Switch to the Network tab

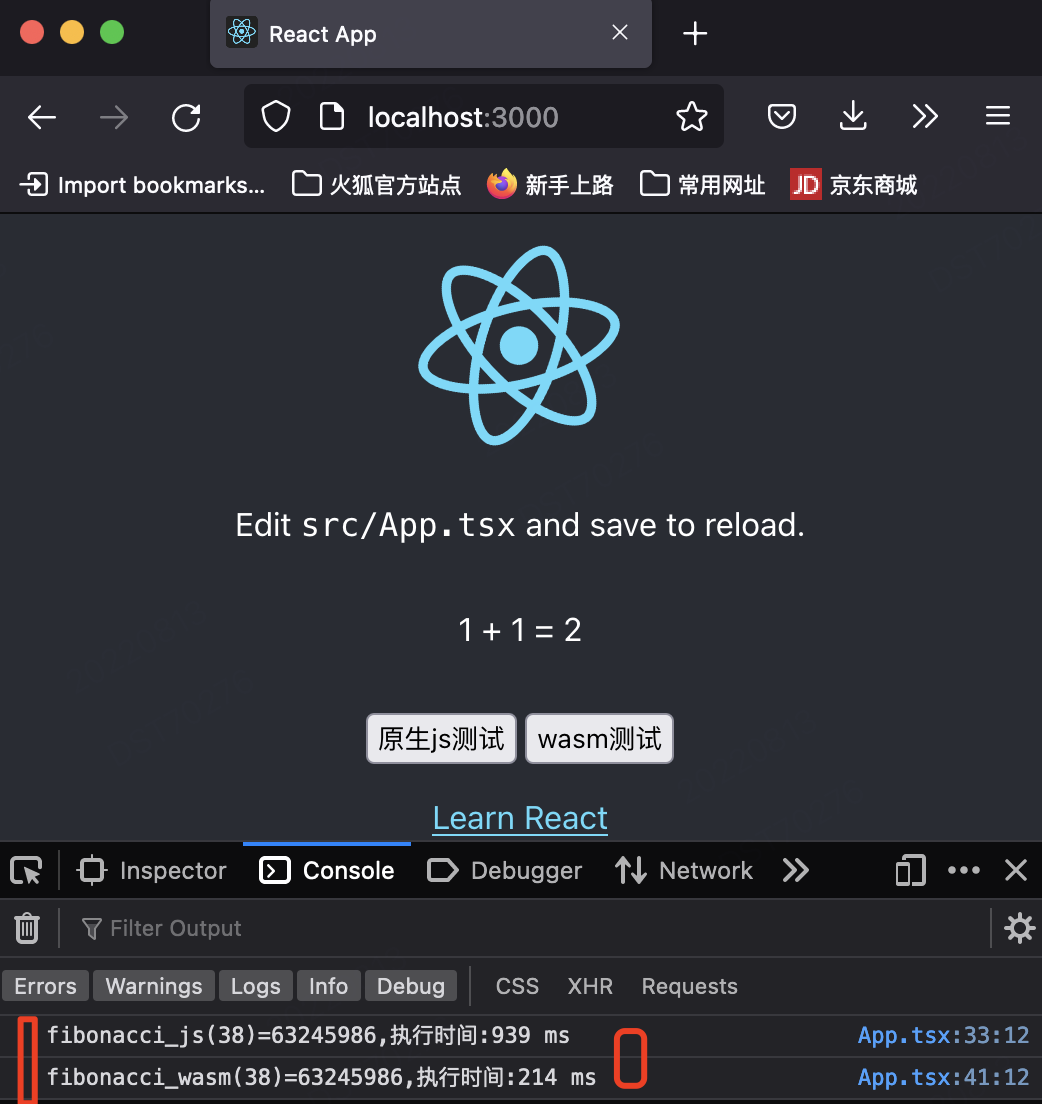(684, 871)
